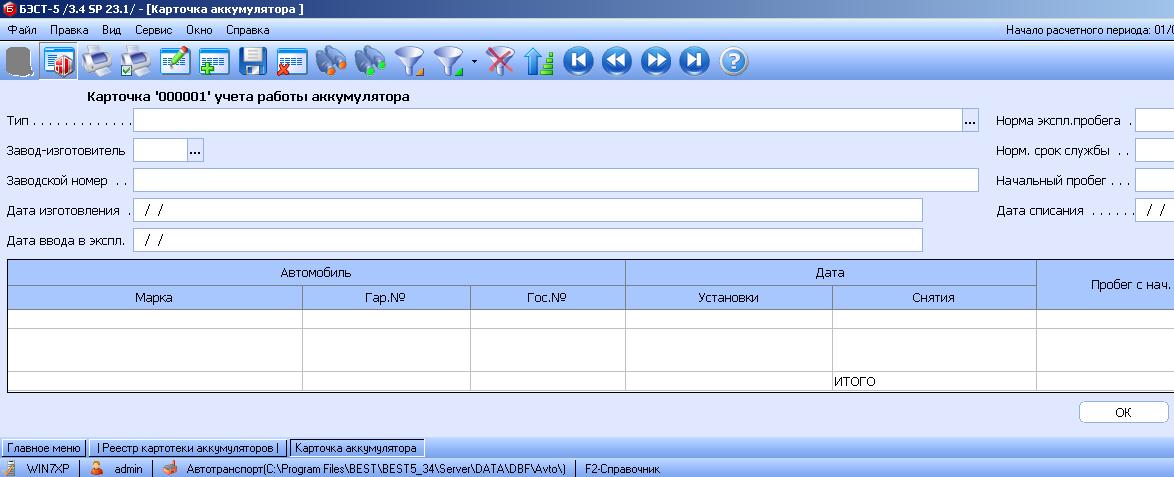The height and width of the screenshot is (477, 1174).
Task: Click the delete record red X icon
Action: click(x=291, y=62)
